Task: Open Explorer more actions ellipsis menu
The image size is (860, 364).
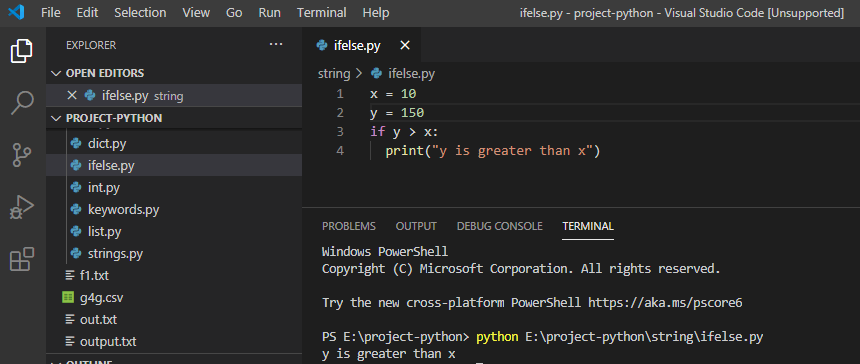Action: tap(276, 45)
